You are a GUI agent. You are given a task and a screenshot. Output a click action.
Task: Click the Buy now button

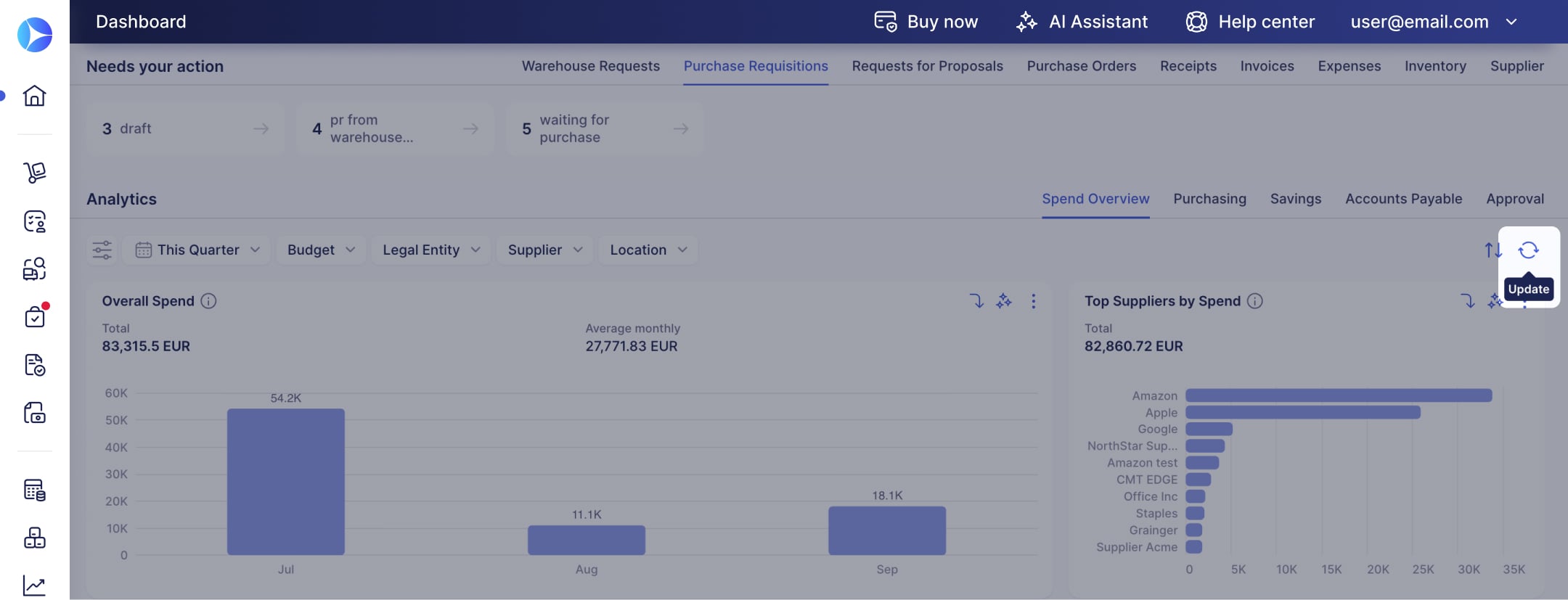(x=926, y=22)
